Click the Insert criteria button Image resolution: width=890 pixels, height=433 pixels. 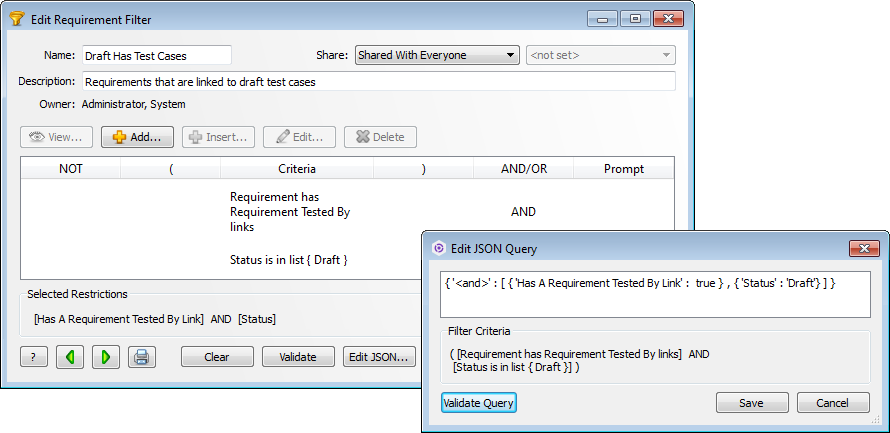[x=218, y=137]
